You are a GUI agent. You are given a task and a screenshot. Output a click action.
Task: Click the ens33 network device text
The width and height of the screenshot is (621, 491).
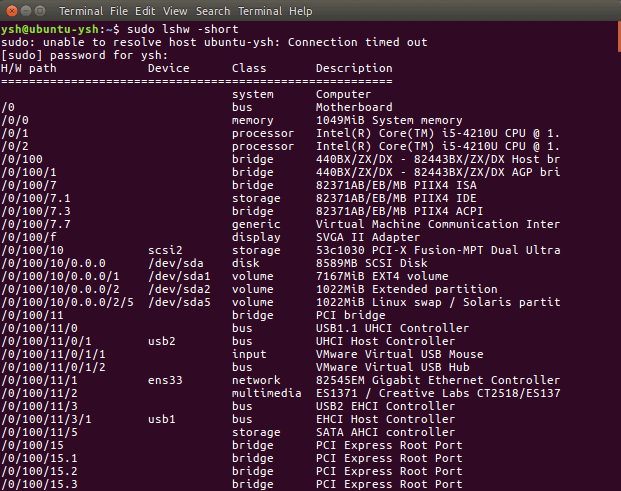click(x=165, y=380)
